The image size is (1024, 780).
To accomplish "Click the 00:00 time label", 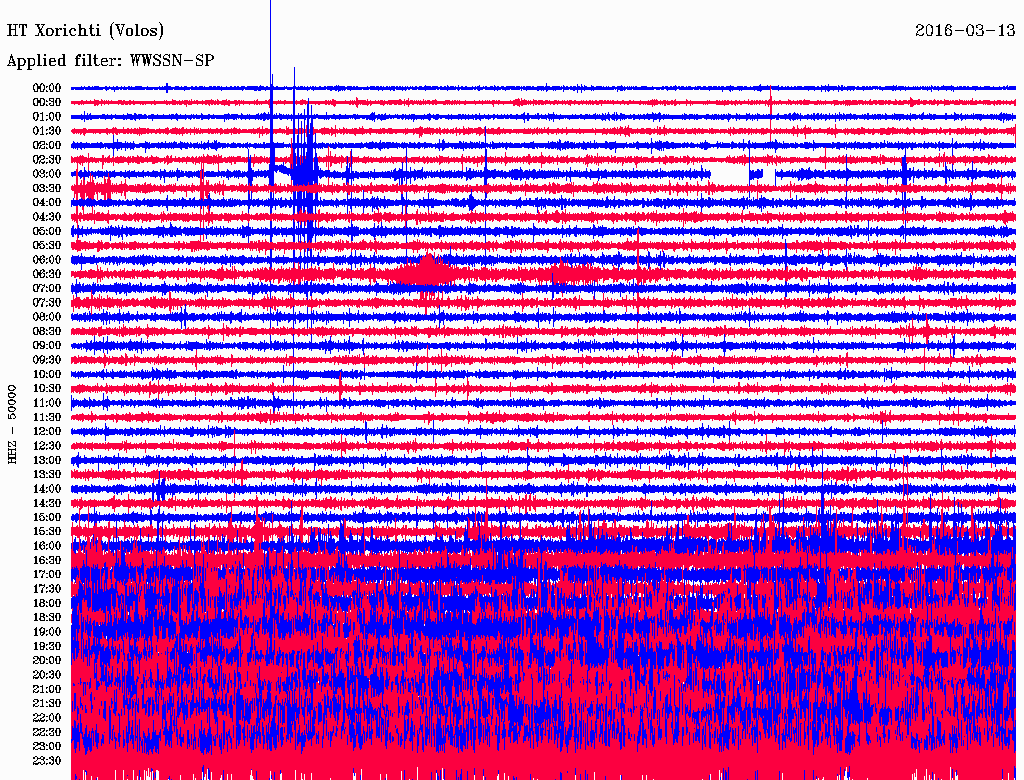I will pyautogui.click(x=47, y=88).
